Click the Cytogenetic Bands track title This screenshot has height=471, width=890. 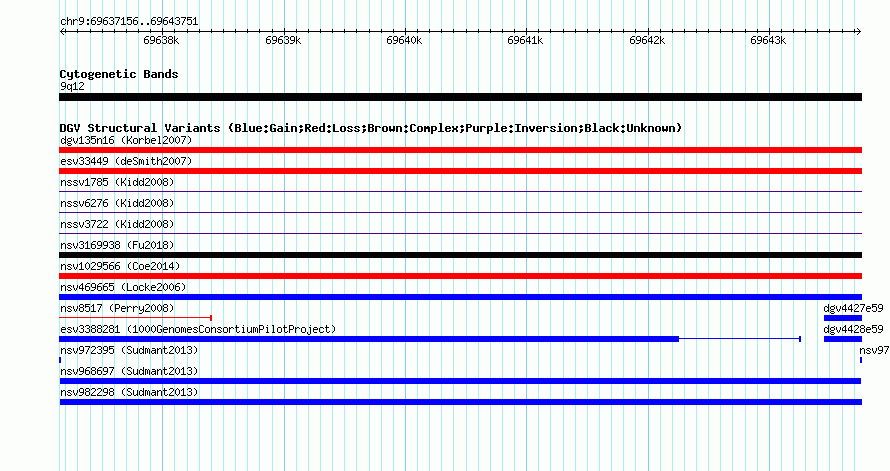(x=119, y=74)
